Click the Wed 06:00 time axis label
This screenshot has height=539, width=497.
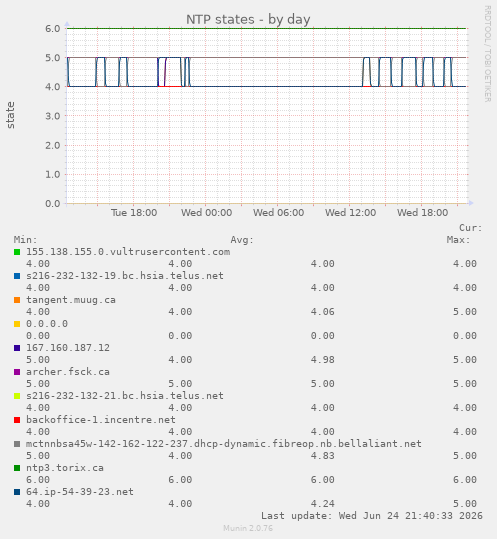pos(278,213)
